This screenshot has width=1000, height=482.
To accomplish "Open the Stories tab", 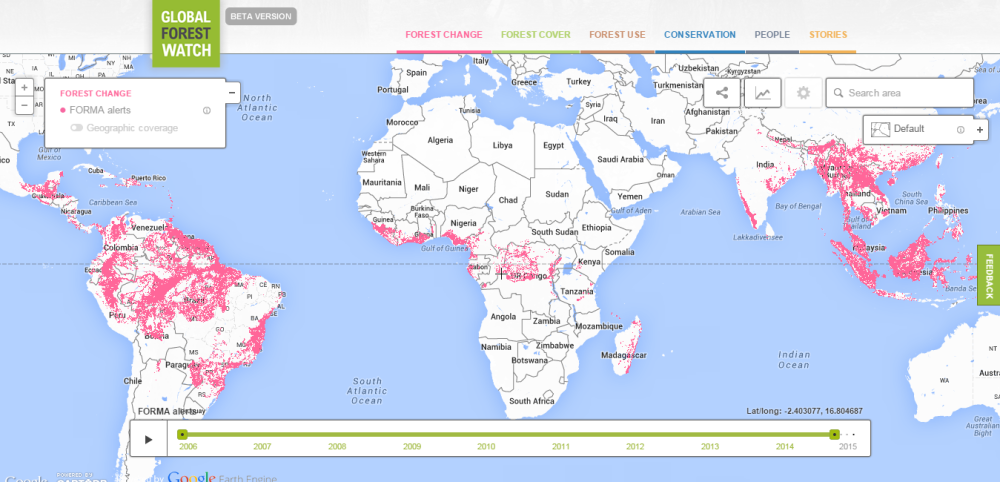I will coord(828,35).
